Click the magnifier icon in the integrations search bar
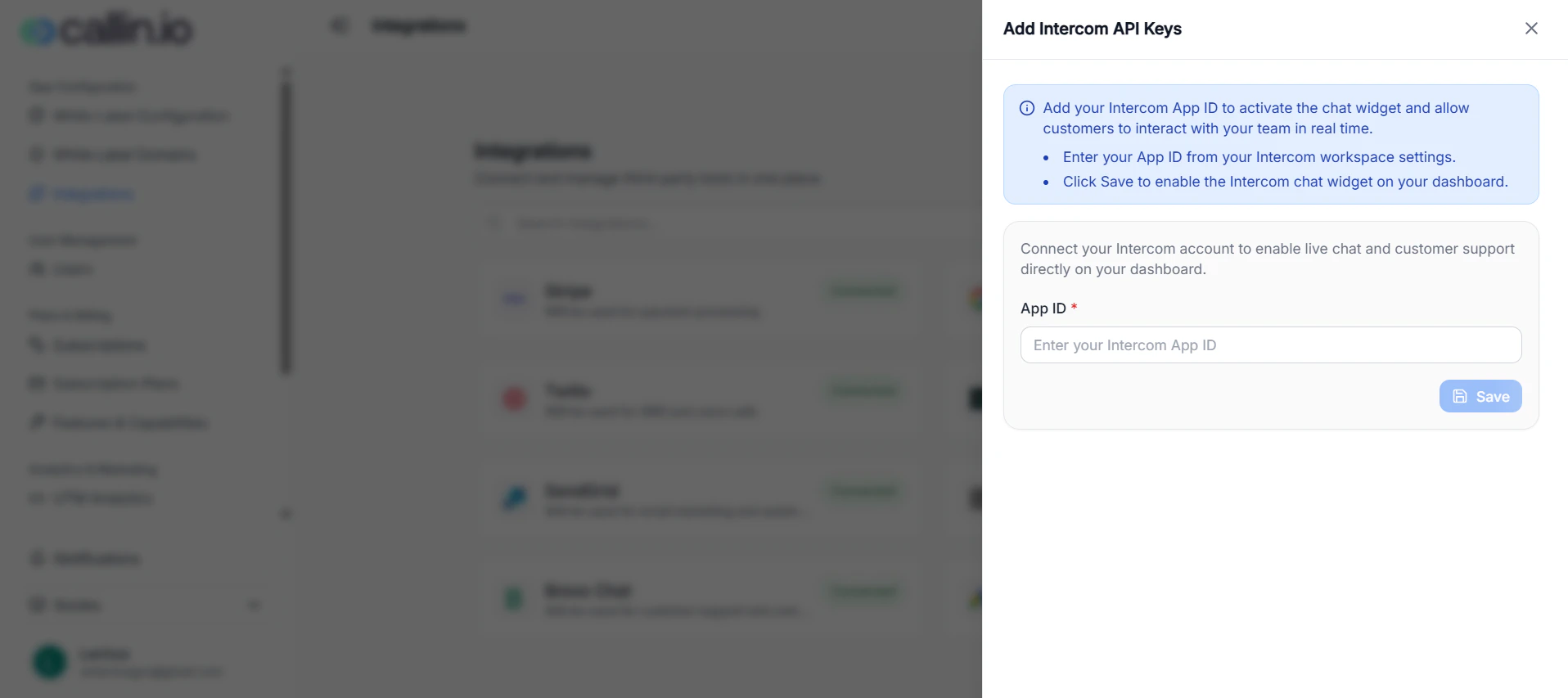The height and width of the screenshot is (698, 1568). coord(493,223)
